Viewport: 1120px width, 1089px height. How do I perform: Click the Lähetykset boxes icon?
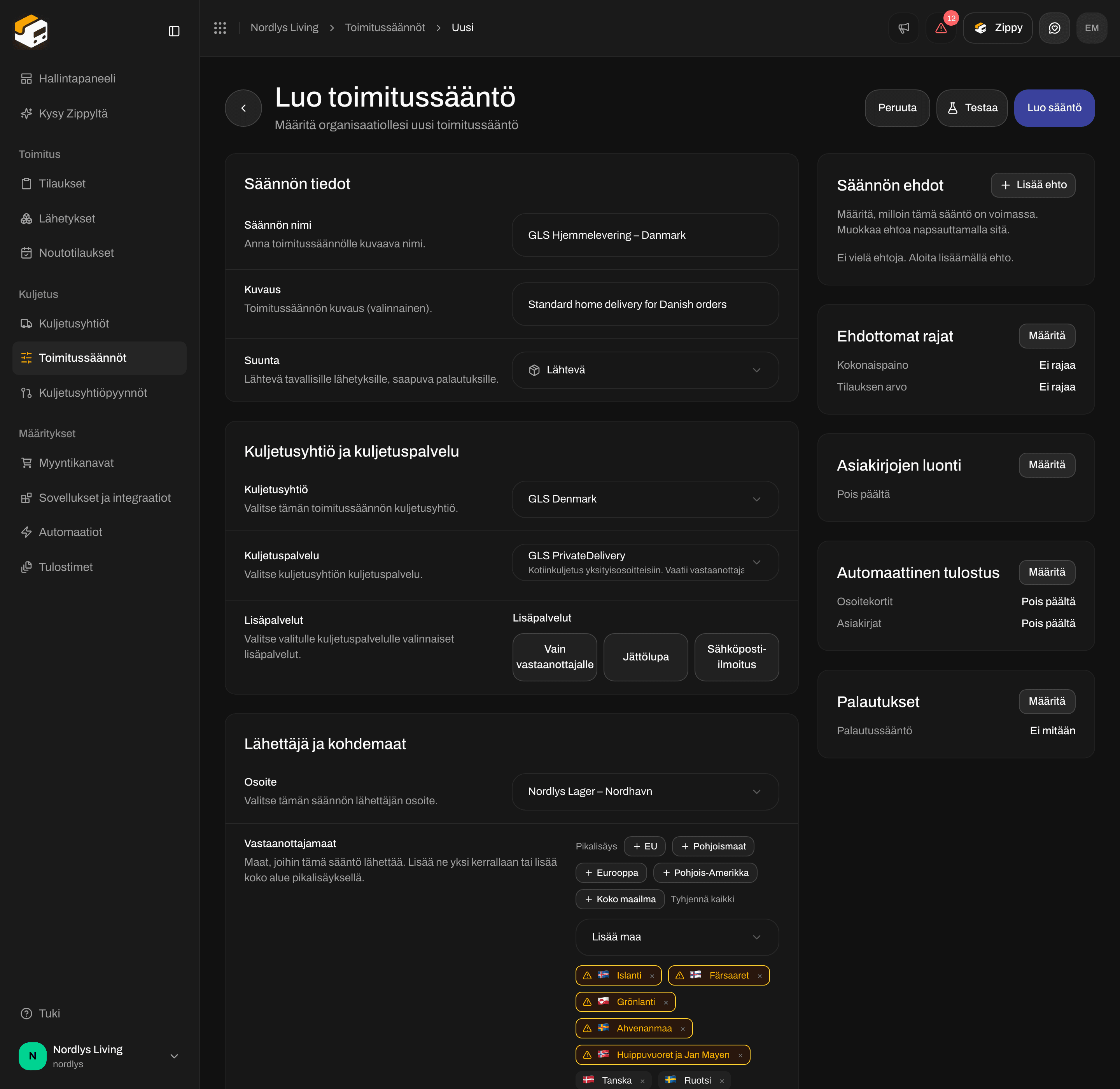tap(26, 219)
